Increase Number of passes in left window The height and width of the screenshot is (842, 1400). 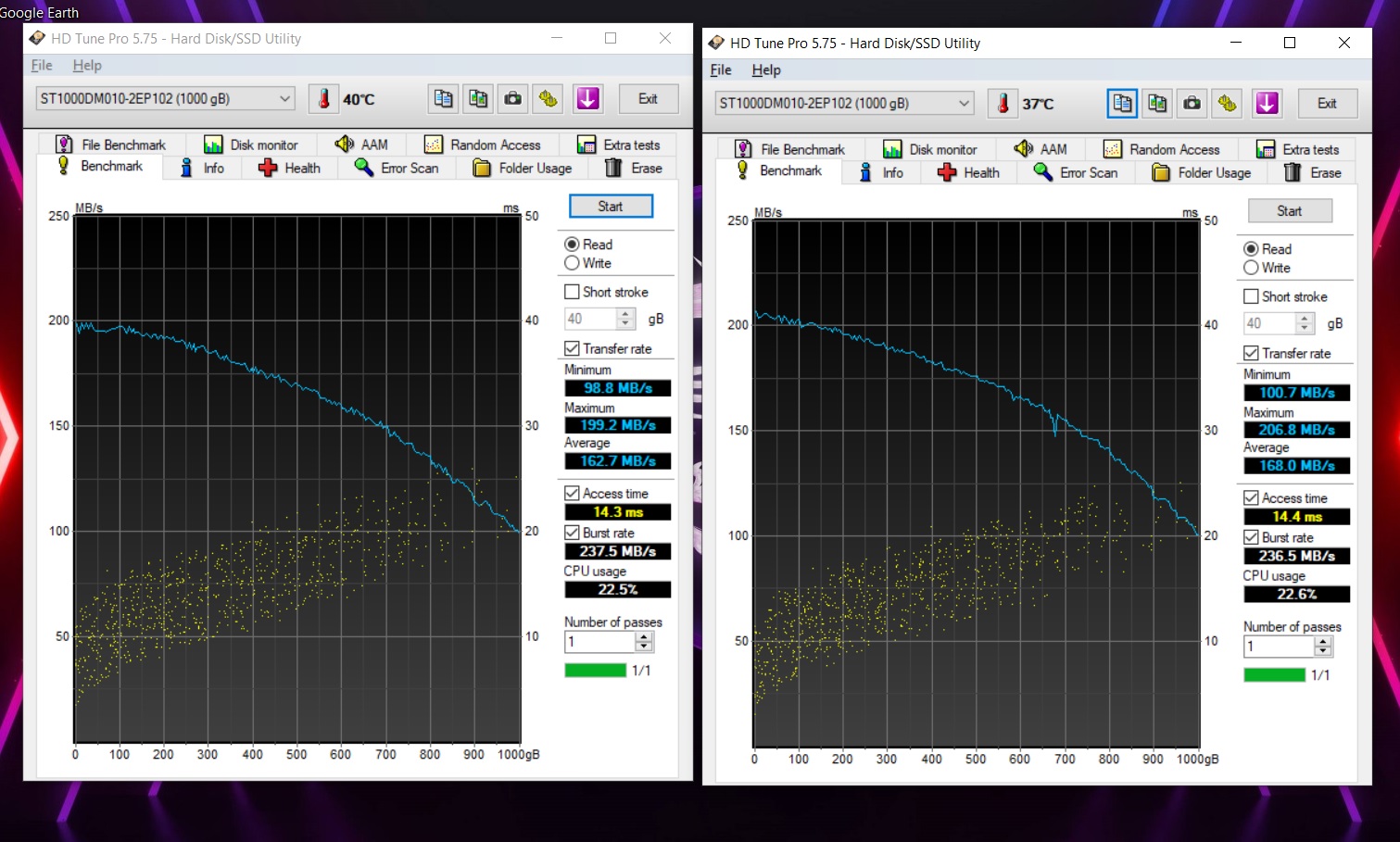click(644, 636)
